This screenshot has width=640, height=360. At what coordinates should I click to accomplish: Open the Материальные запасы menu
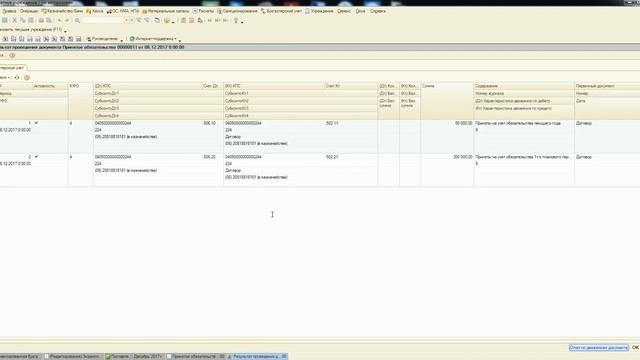tap(166, 11)
